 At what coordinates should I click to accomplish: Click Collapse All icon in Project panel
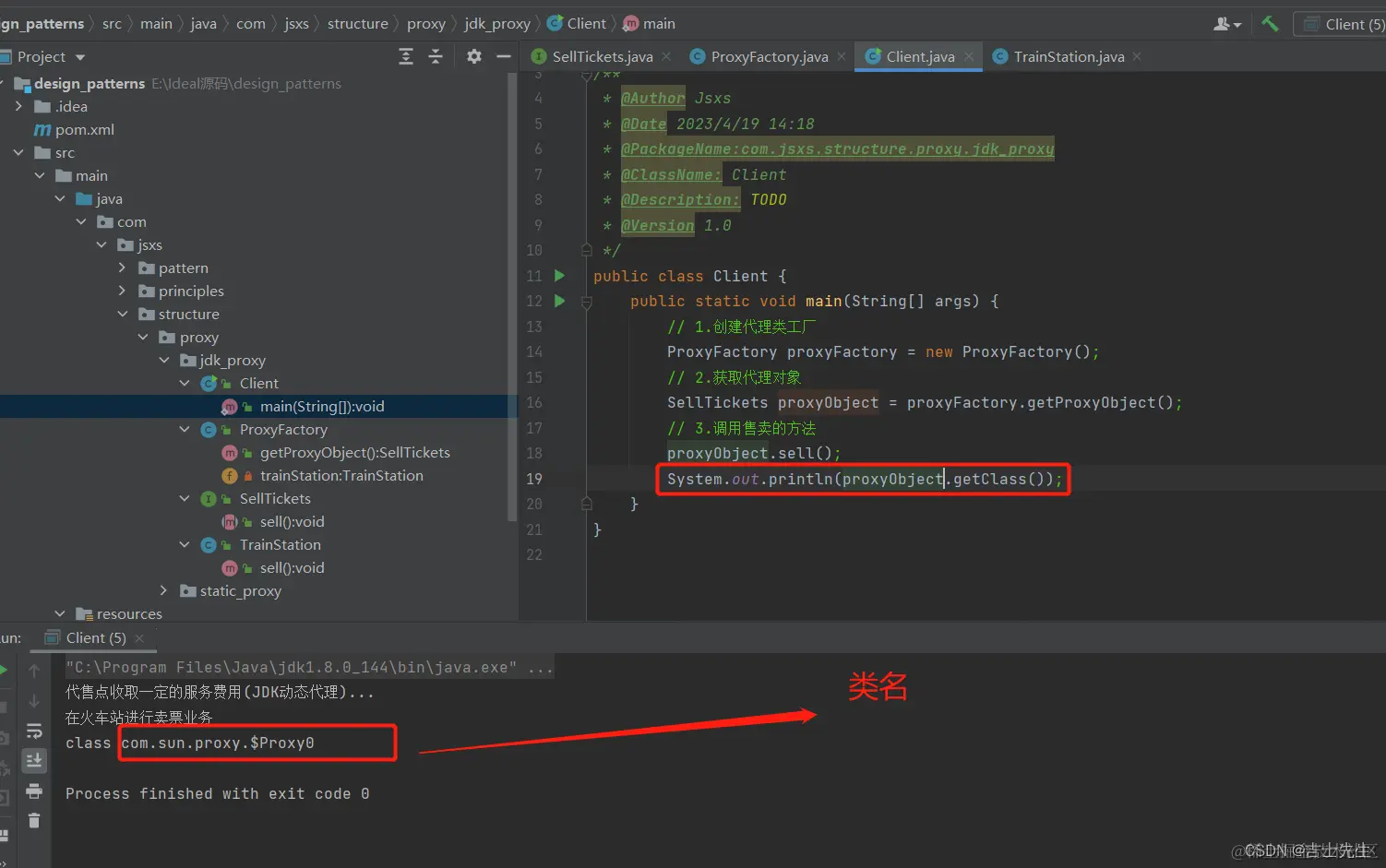(x=436, y=57)
